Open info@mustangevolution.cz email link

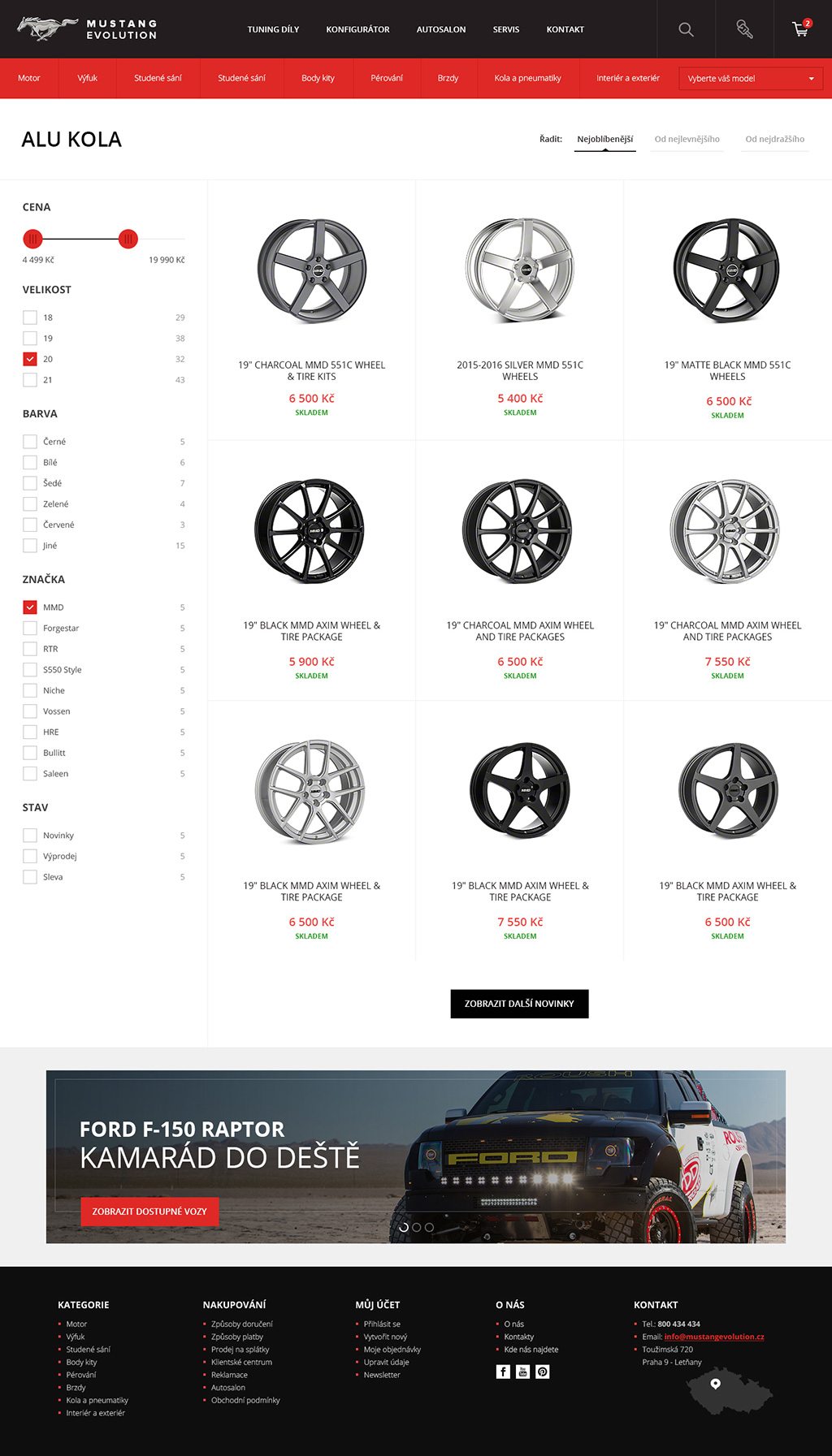[x=714, y=1337]
